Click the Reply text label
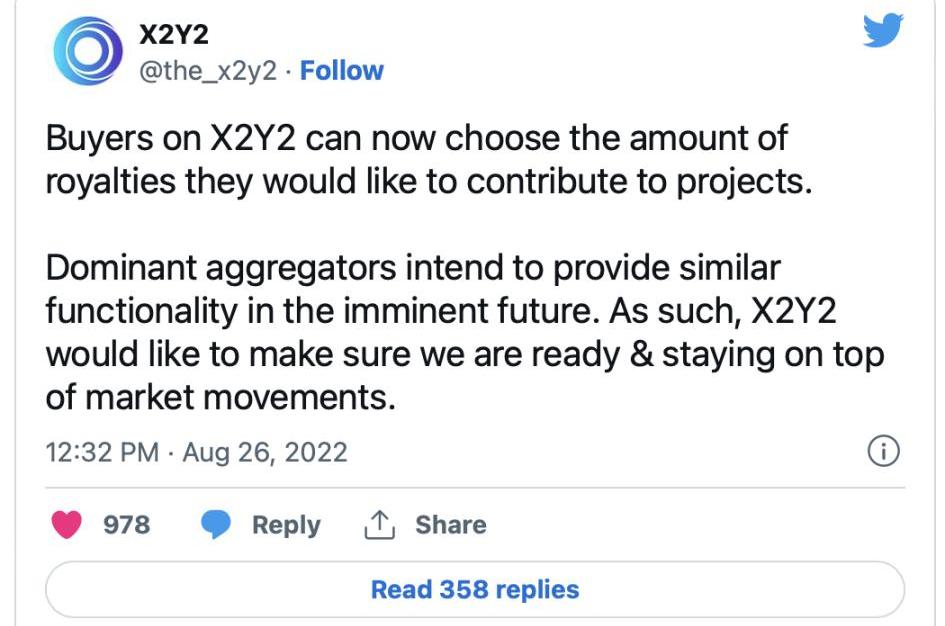The image size is (945, 626). pyautogui.click(x=286, y=525)
